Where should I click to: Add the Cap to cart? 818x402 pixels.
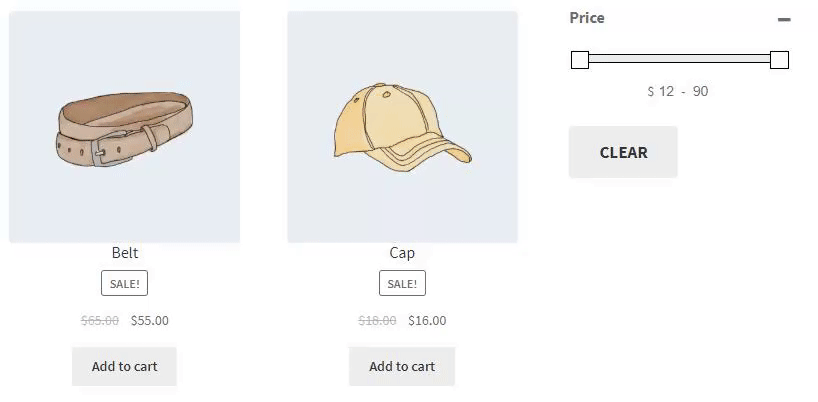402,367
